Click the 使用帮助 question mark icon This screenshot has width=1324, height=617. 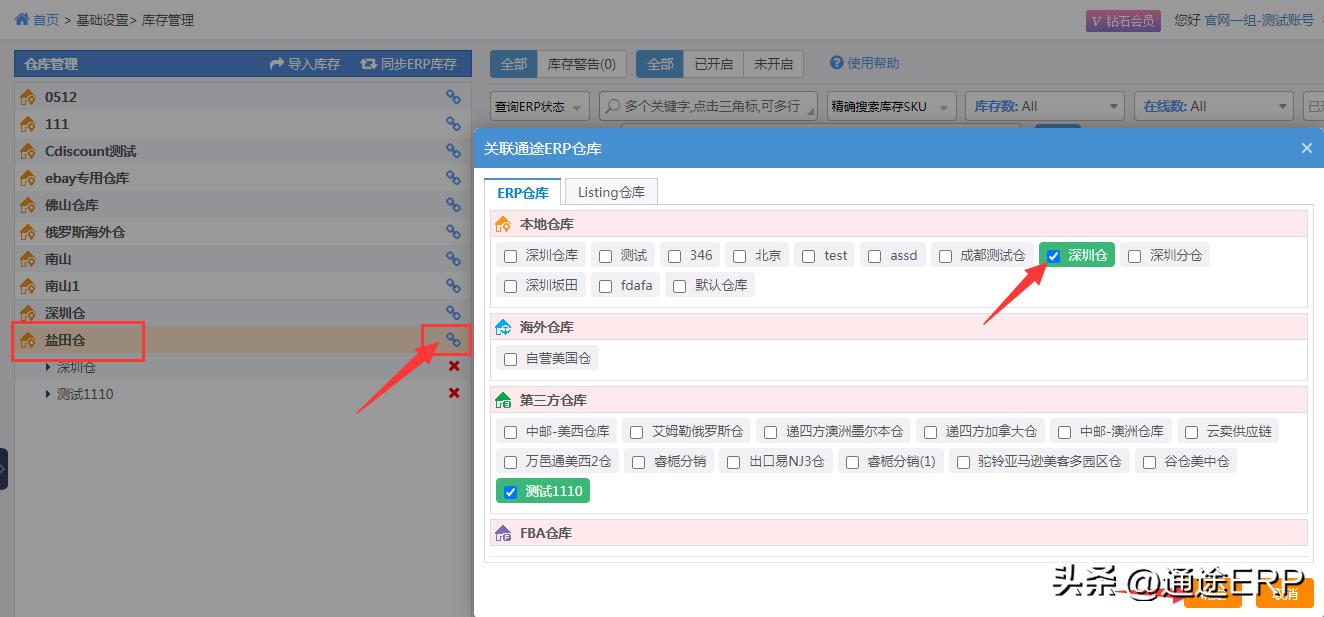pos(836,63)
